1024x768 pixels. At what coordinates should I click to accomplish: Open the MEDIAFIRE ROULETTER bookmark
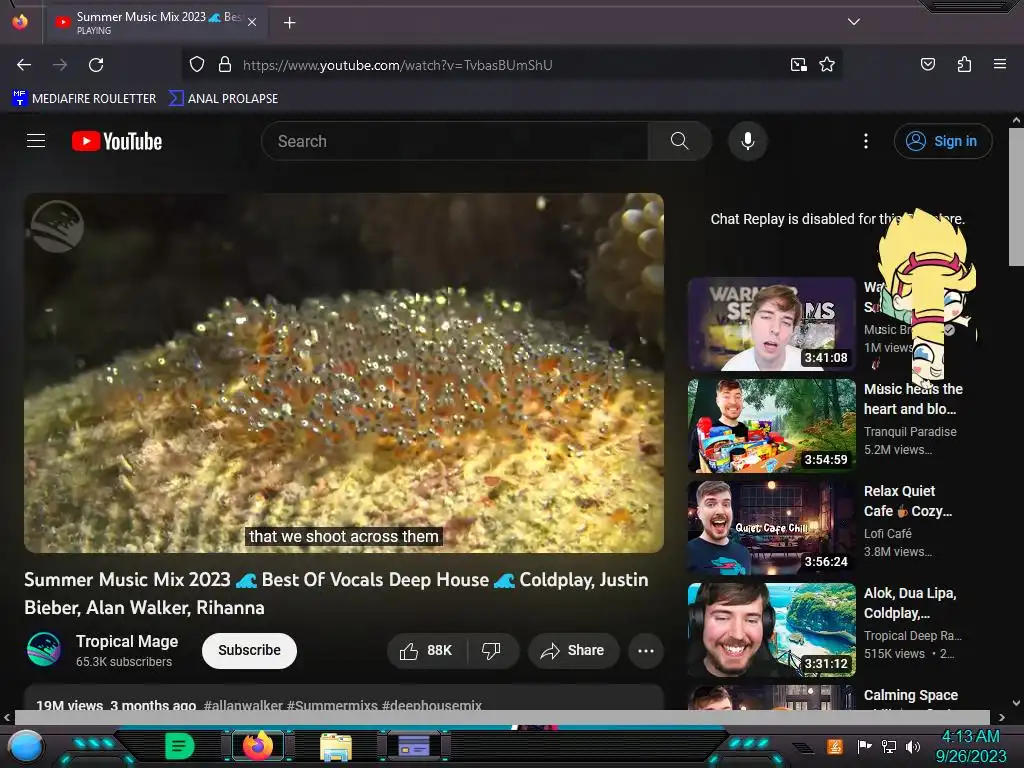pyautogui.click(x=84, y=99)
